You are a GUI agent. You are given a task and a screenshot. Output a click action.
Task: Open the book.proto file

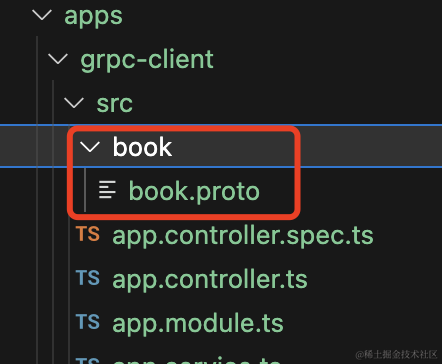click(x=194, y=191)
